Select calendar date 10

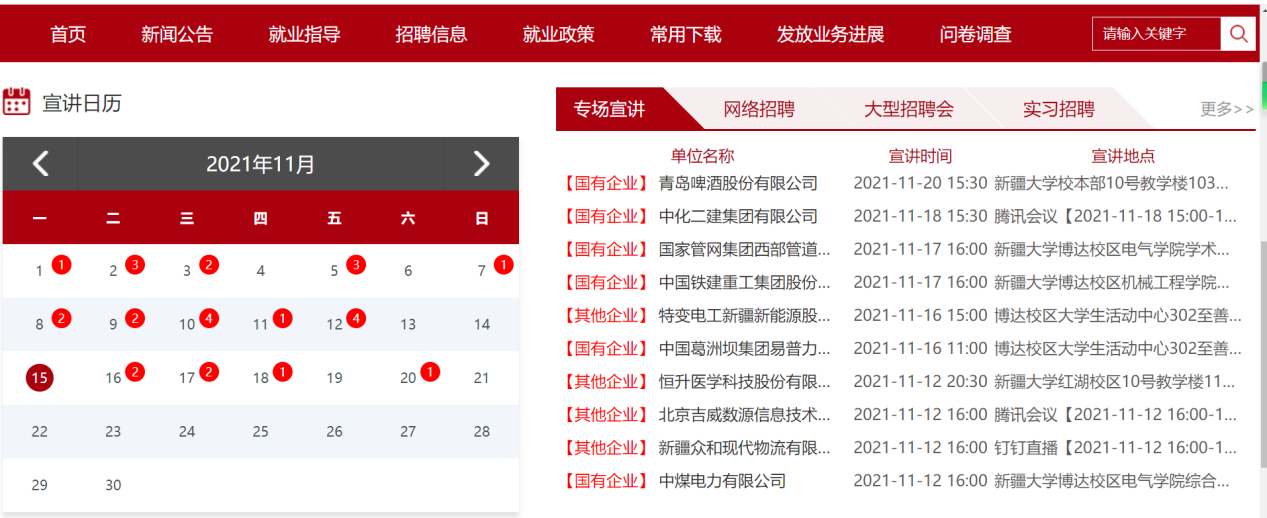187,324
